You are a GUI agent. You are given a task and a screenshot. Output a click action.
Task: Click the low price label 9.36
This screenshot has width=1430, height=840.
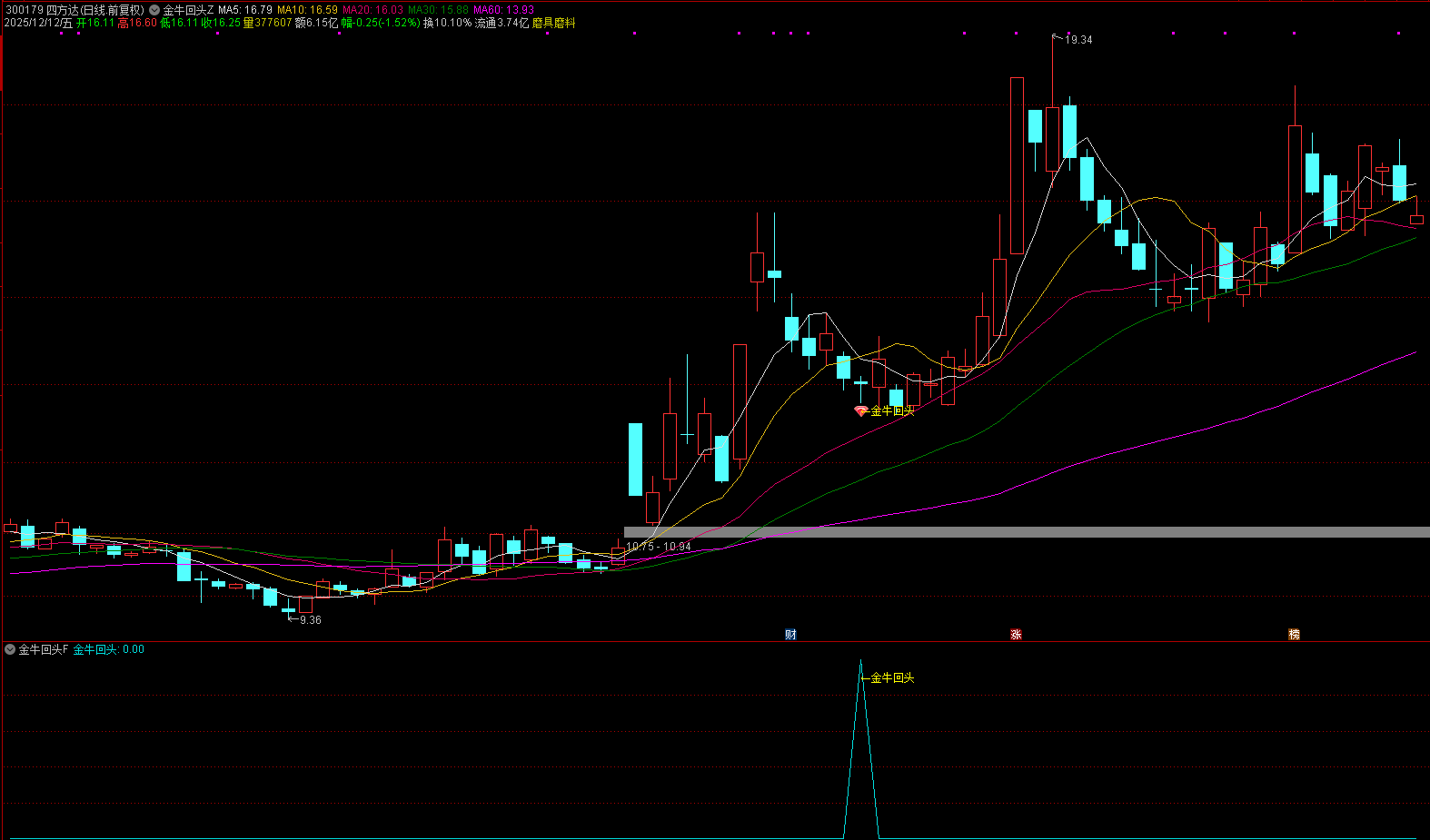pos(310,620)
